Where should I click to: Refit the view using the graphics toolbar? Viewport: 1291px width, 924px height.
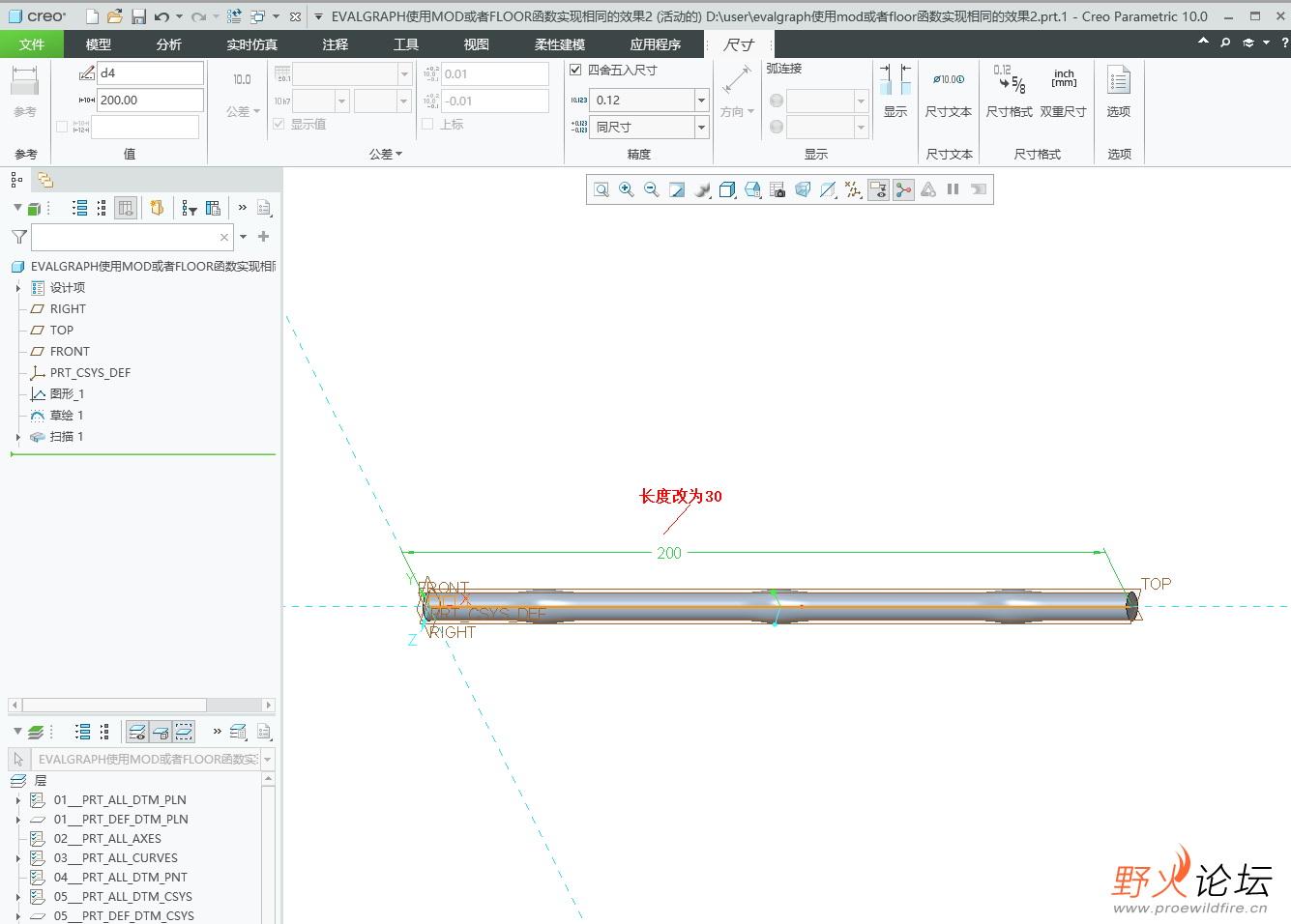point(601,189)
